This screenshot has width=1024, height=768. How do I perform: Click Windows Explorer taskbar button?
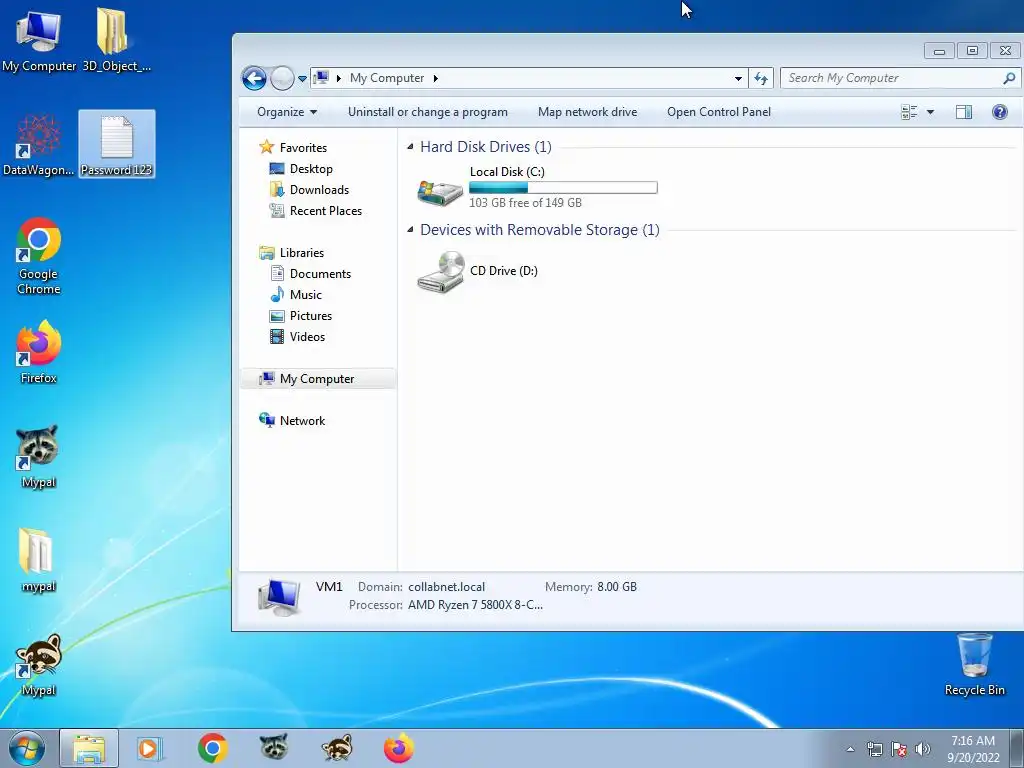(89, 748)
